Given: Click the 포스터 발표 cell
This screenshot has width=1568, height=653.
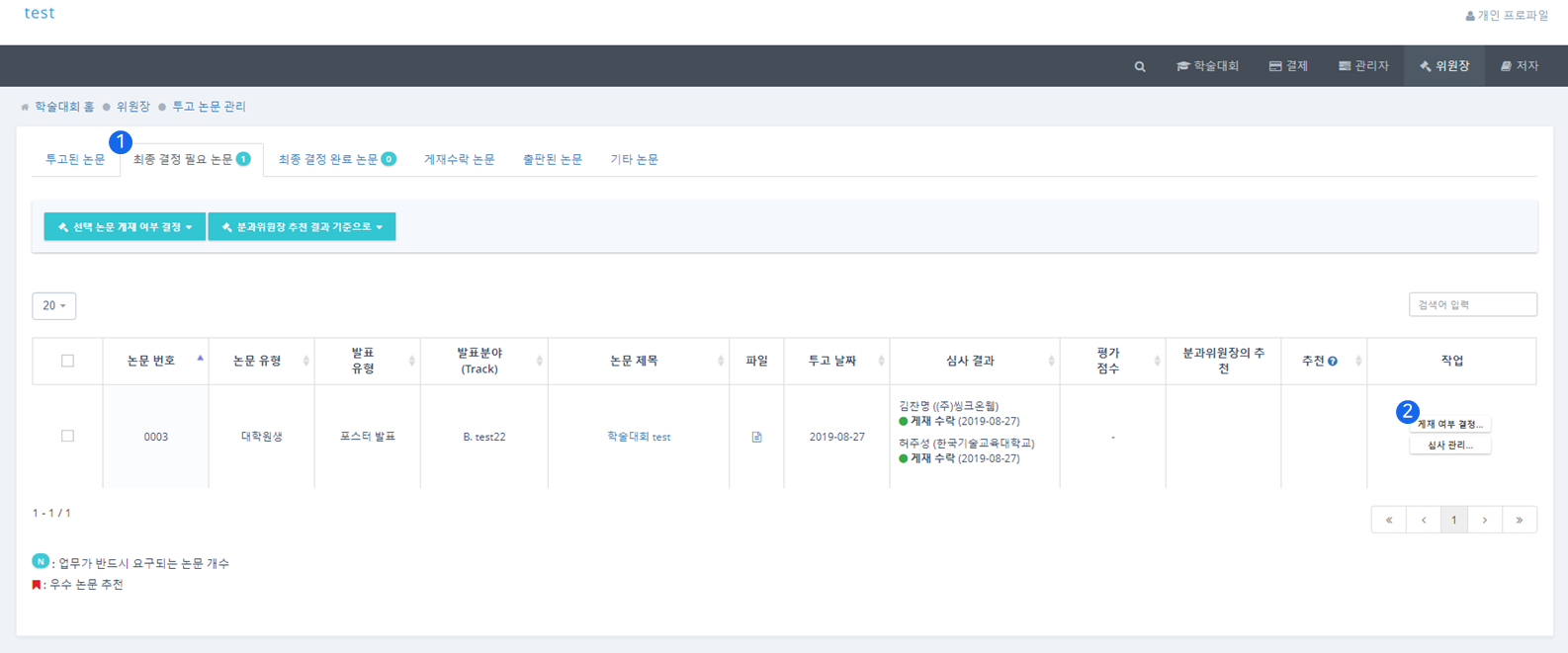Looking at the screenshot, I should click(x=368, y=437).
